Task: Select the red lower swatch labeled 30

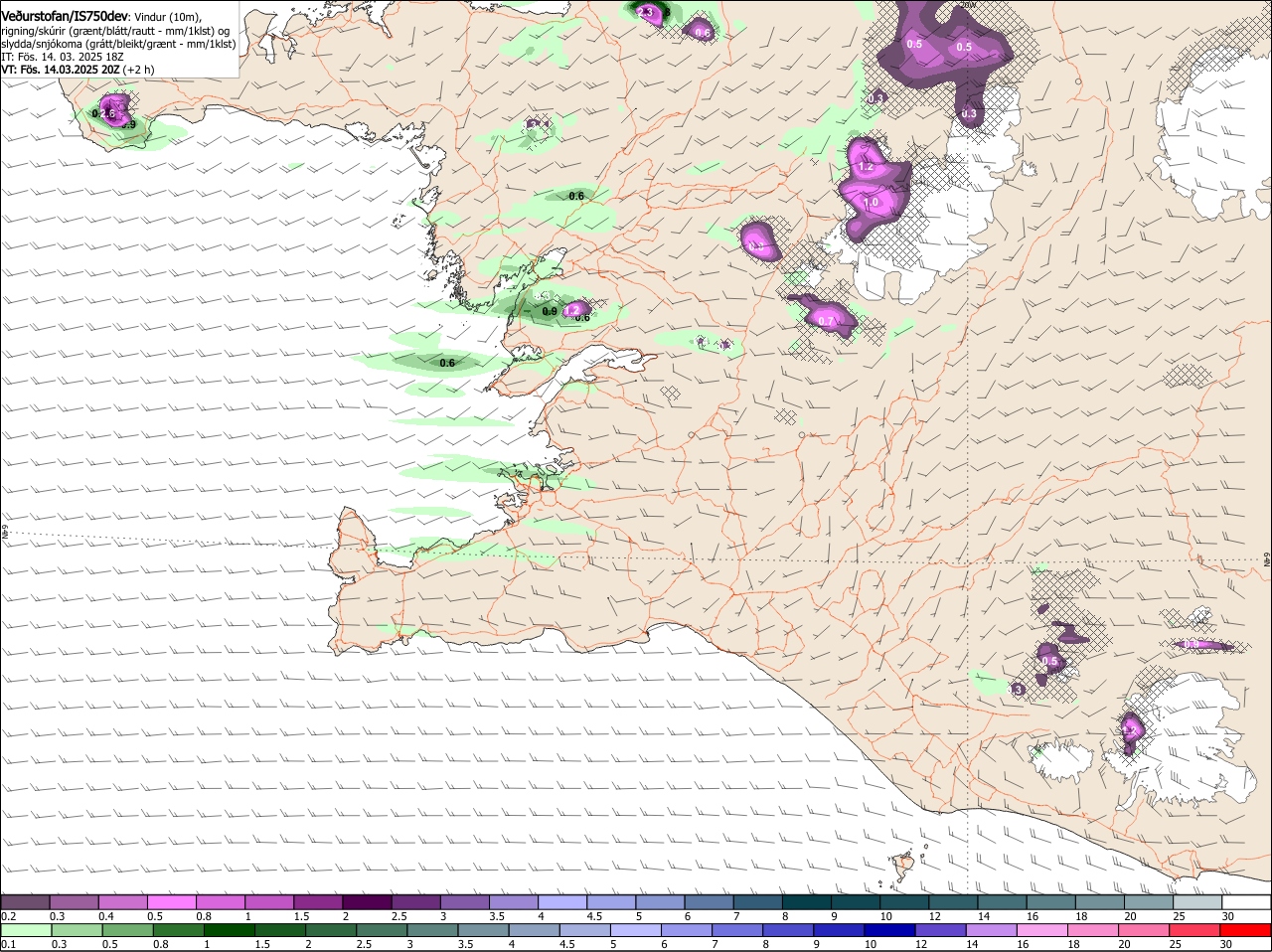Action: [1246, 930]
